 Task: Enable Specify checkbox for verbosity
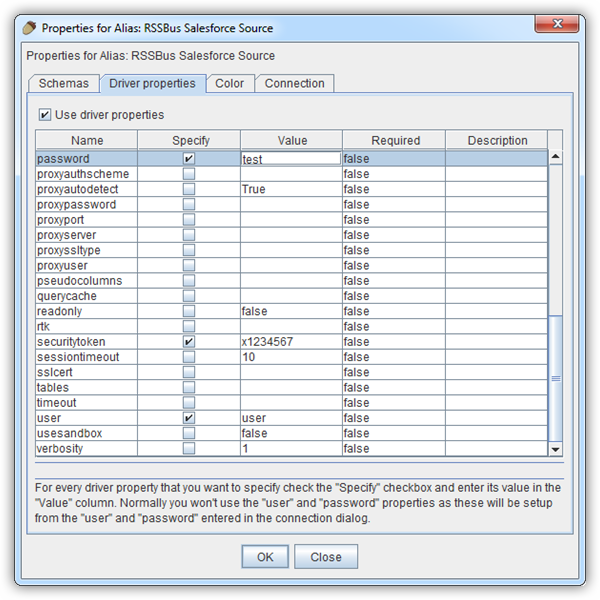[x=189, y=449]
